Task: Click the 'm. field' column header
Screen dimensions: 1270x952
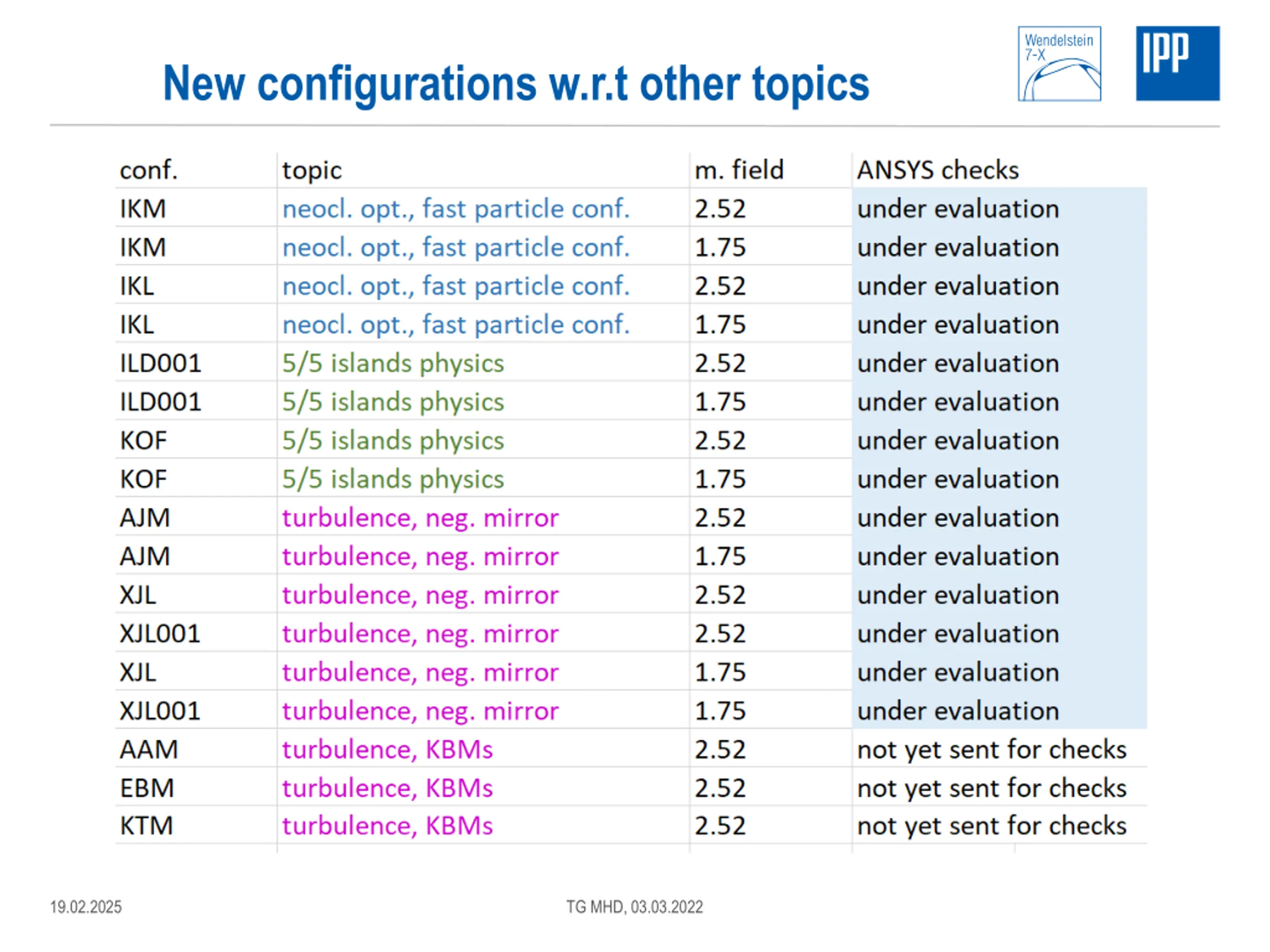Action: click(x=739, y=171)
